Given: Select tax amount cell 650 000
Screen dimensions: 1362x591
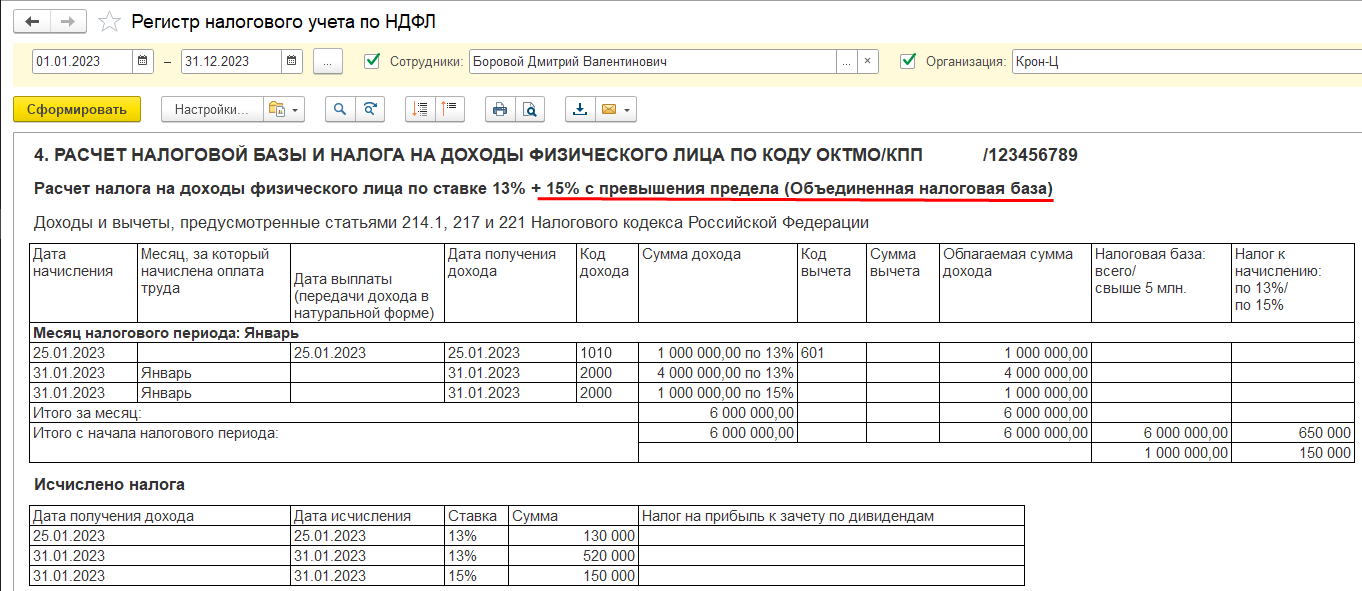Looking at the screenshot, I should [x=1293, y=433].
